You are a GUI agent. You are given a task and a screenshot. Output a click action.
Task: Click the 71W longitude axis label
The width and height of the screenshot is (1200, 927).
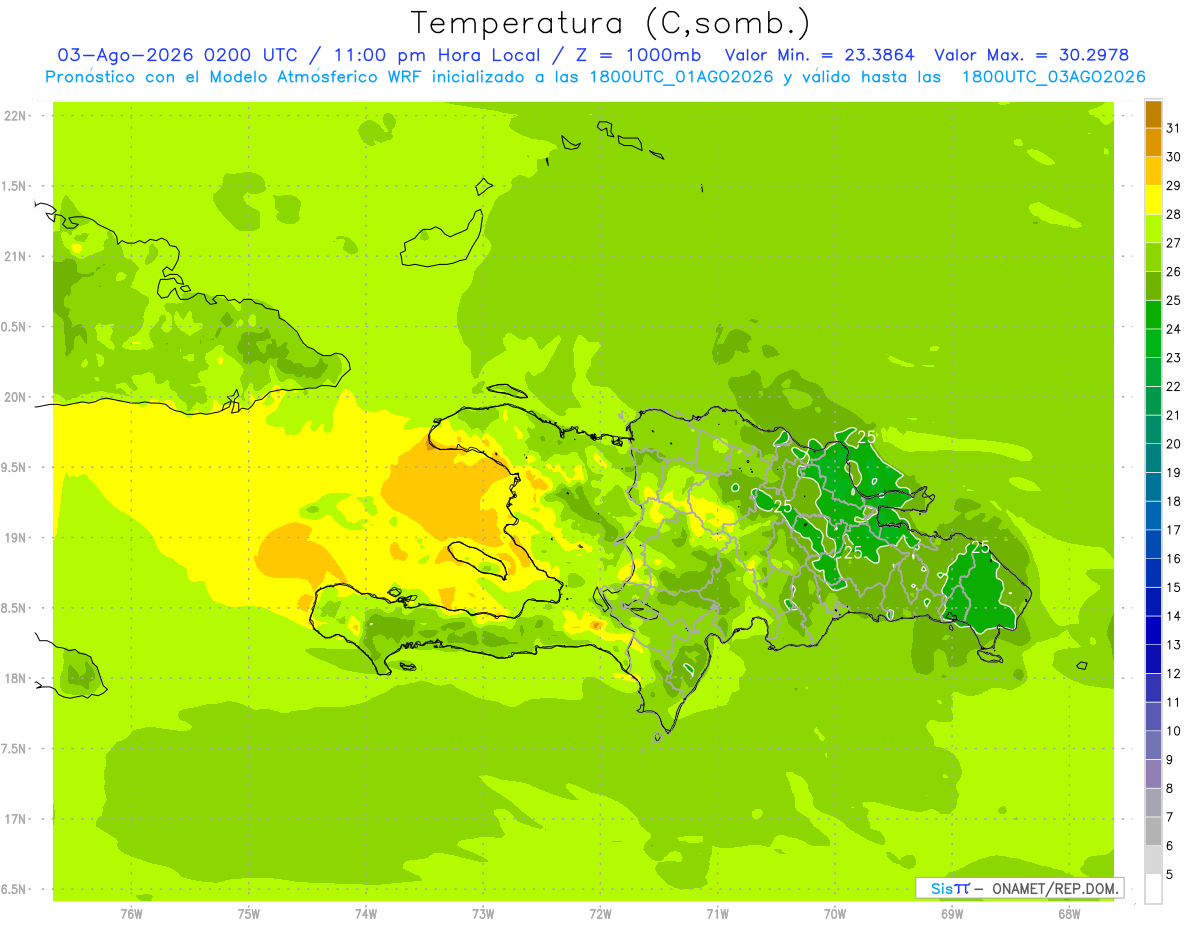click(717, 913)
